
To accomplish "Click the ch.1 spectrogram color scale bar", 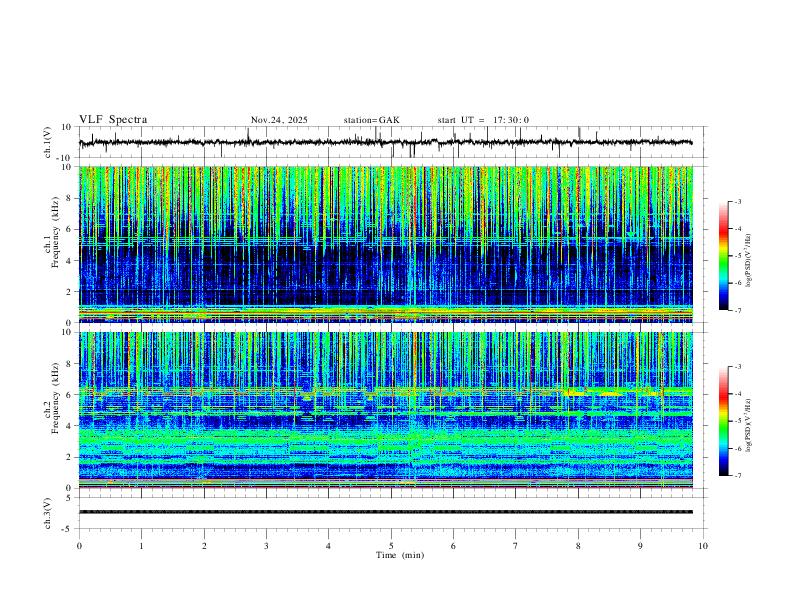I will pyautogui.click(x=723, y=256).
